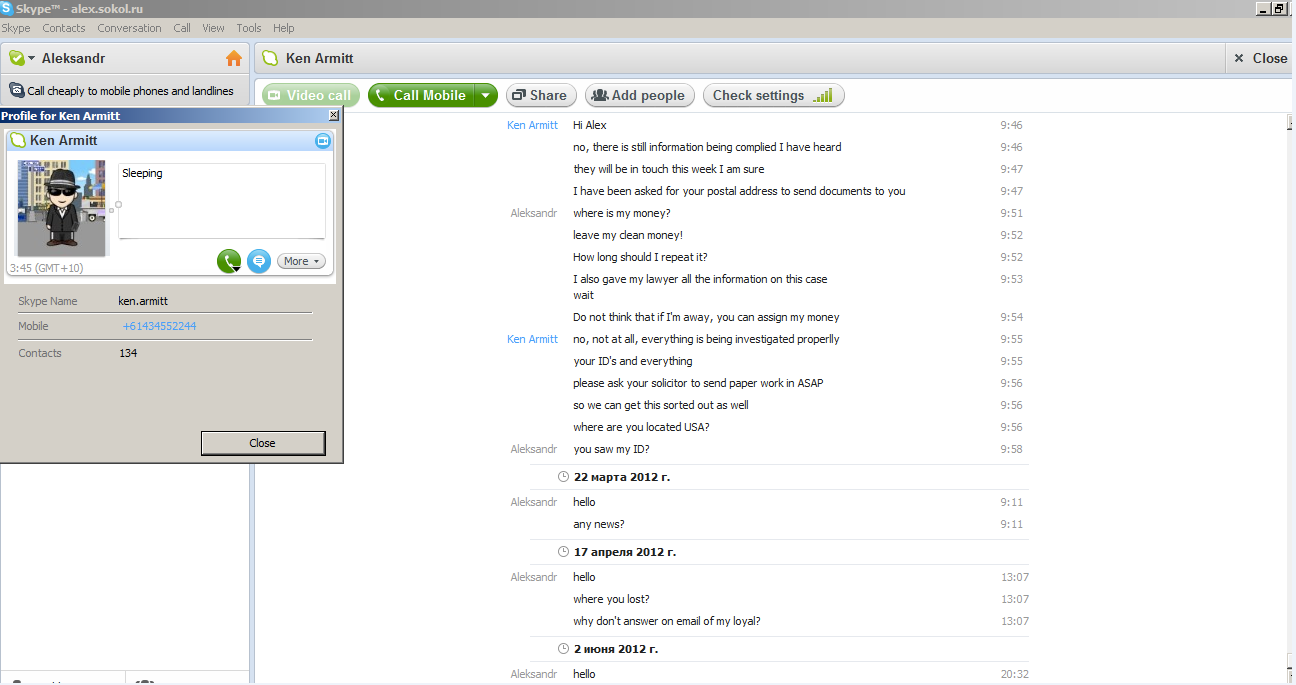Open Skype Home via the orange house icon
Screen dimensions: 1296x685
click(x=234, y=58)
